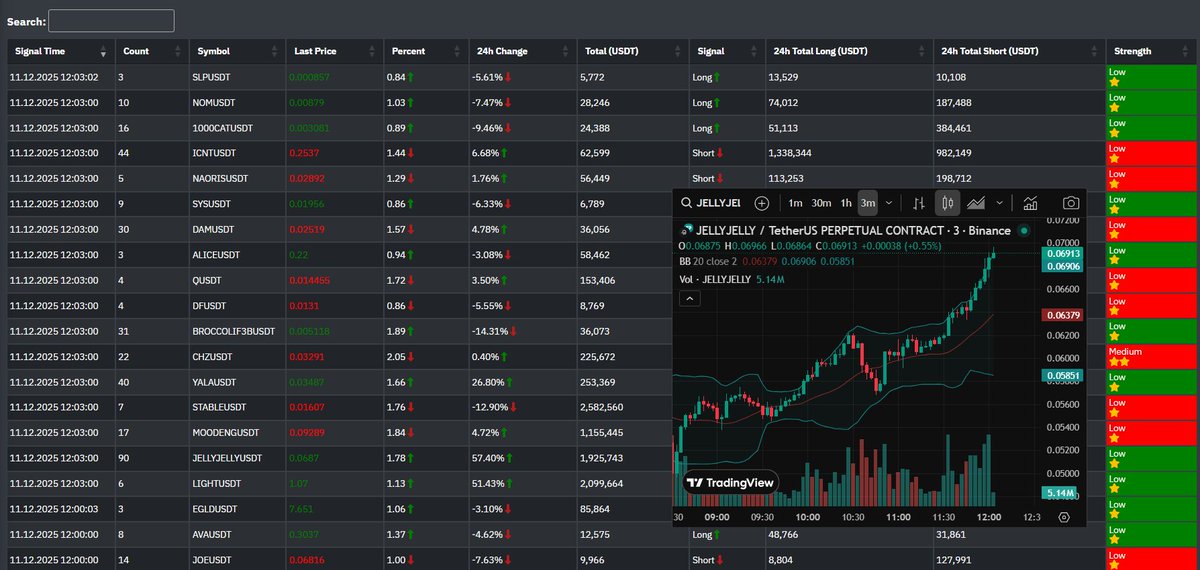Sort table by 24h Total Short column

(x=1019, y=51)
